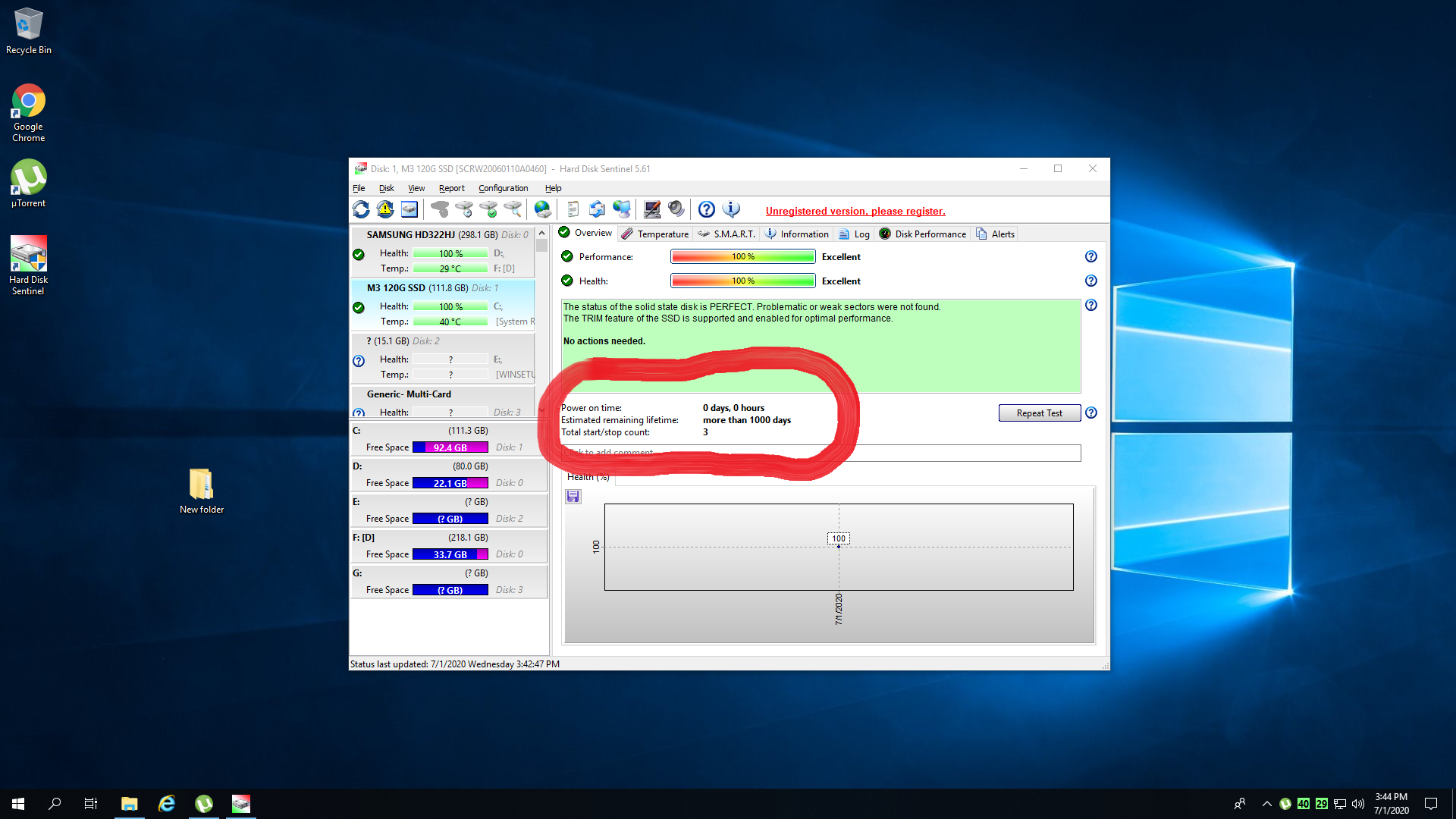Click the add comment input field

click(821, 453)
